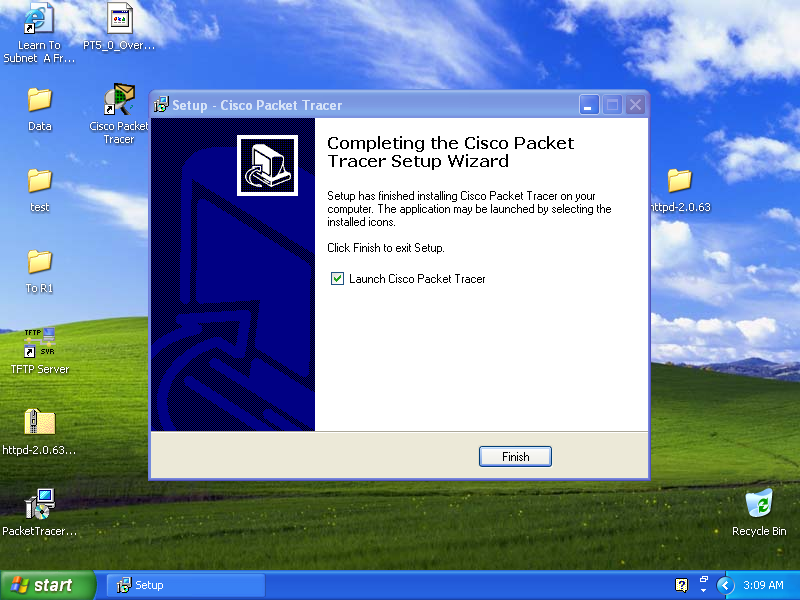Screen dimensions: 800x600
Task: Select the Recycle Bin icon
Action: pyautogui.click(x=759, y=503)
